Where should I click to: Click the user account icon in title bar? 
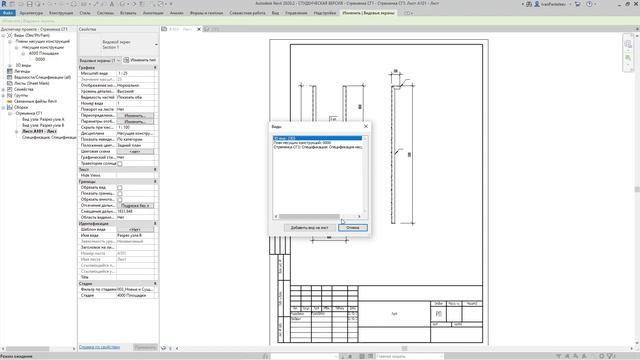pyautogui.click(x=537, y=4)
